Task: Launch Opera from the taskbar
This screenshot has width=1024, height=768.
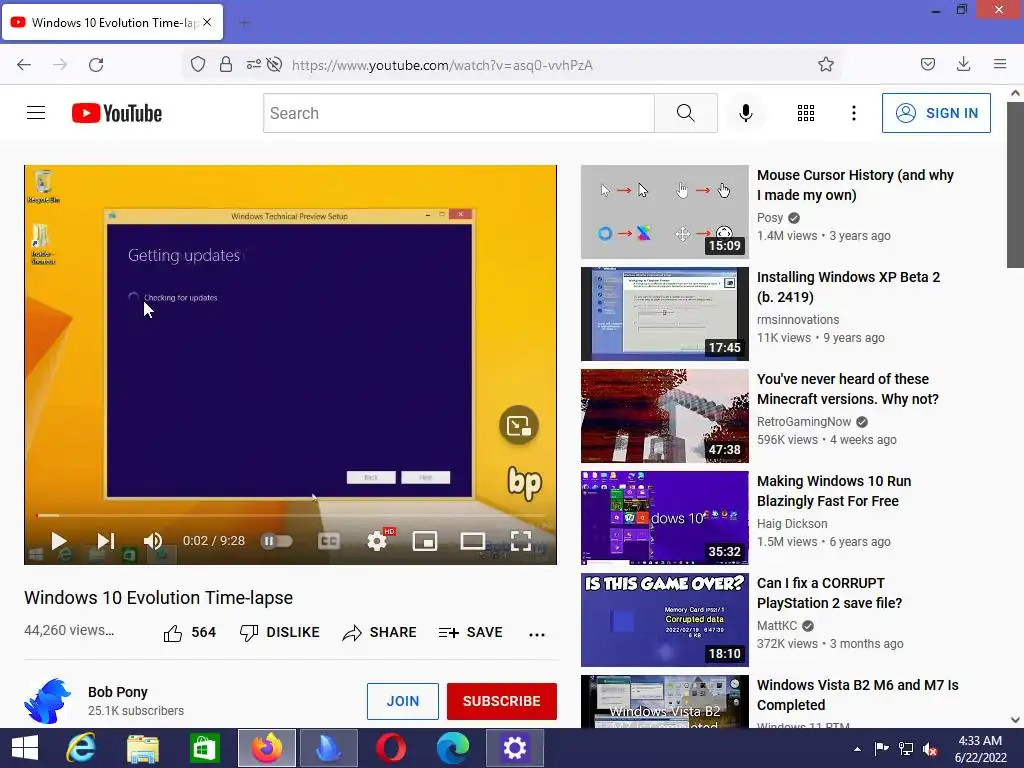Action: 391,748
